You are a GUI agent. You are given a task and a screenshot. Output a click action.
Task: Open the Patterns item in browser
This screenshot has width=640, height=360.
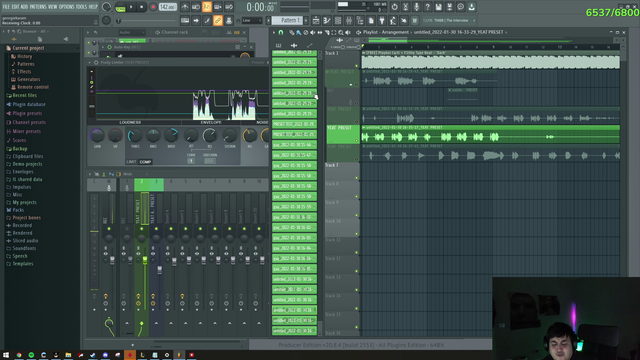[26, 64]
